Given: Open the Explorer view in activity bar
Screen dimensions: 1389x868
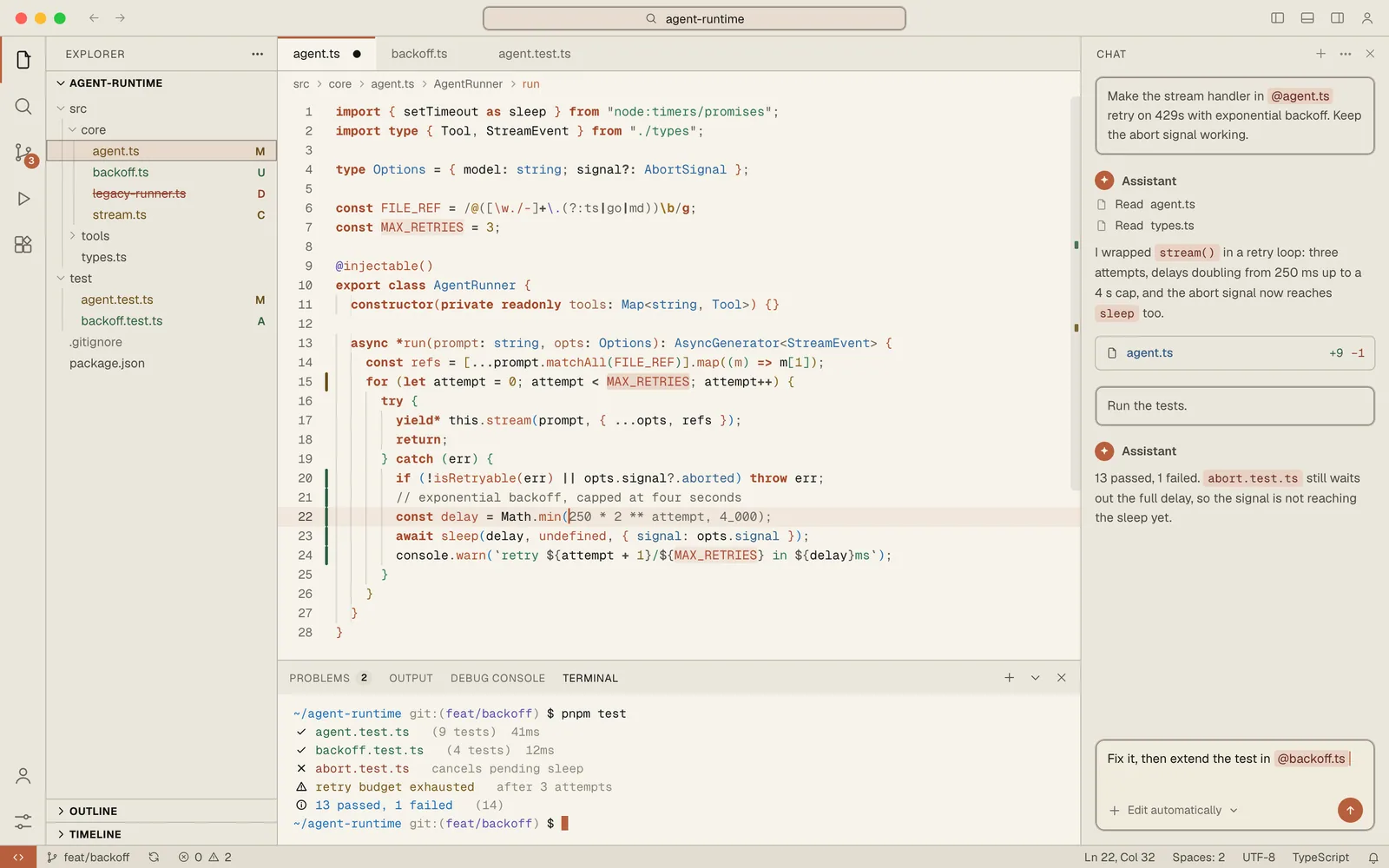Looking at the screenshot, I should 23,60.
